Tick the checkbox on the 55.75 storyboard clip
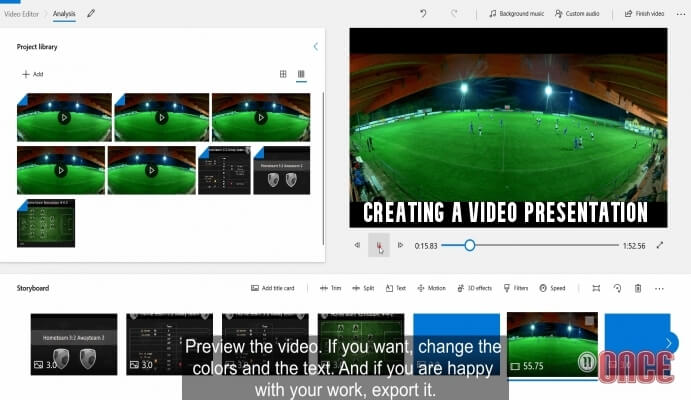Image resolution: width=691 pixels, height=400 pixels. pos(589,321)
